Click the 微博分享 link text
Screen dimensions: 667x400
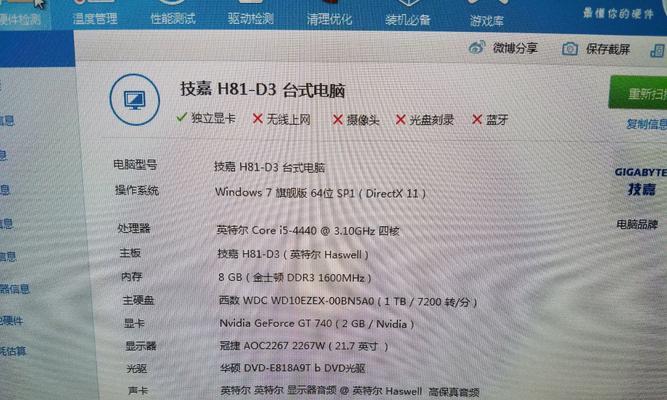515,48
